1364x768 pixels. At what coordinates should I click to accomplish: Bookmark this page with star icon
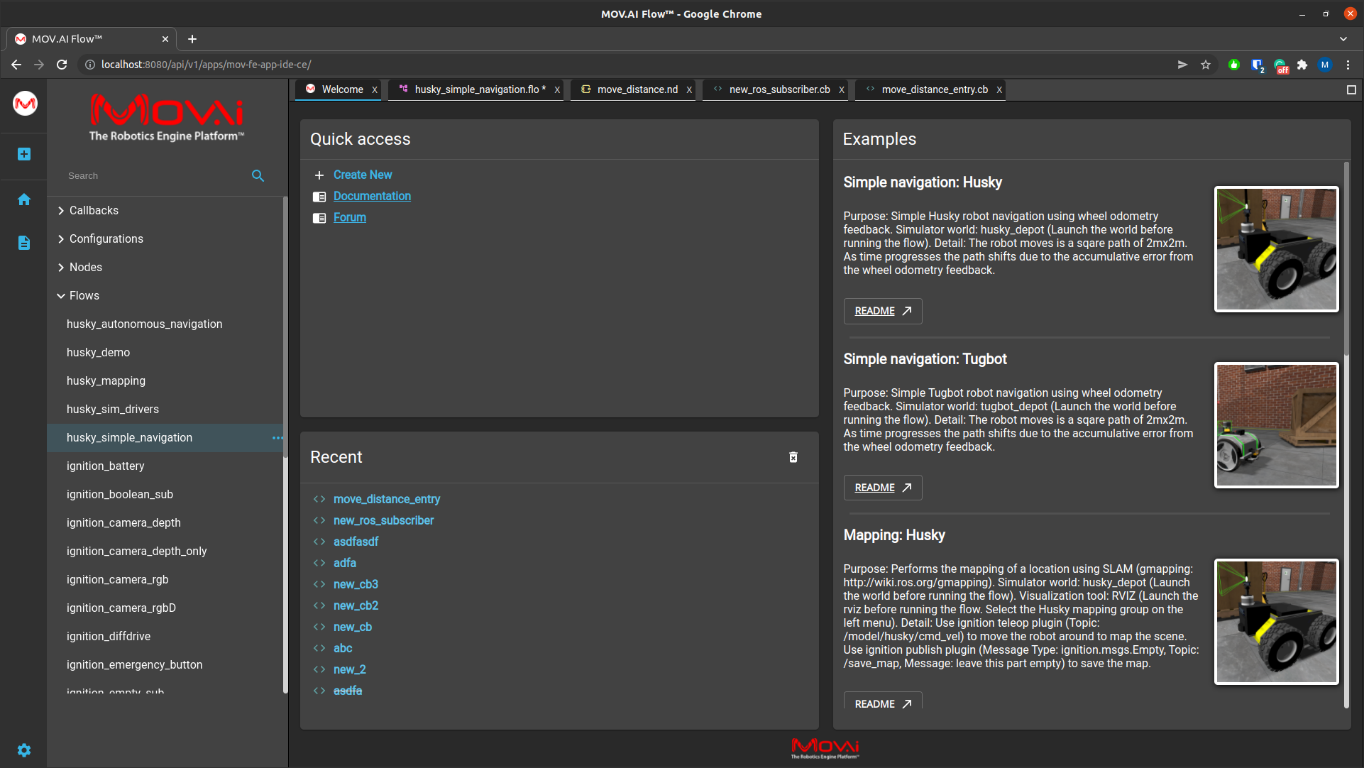(1206, 64)
